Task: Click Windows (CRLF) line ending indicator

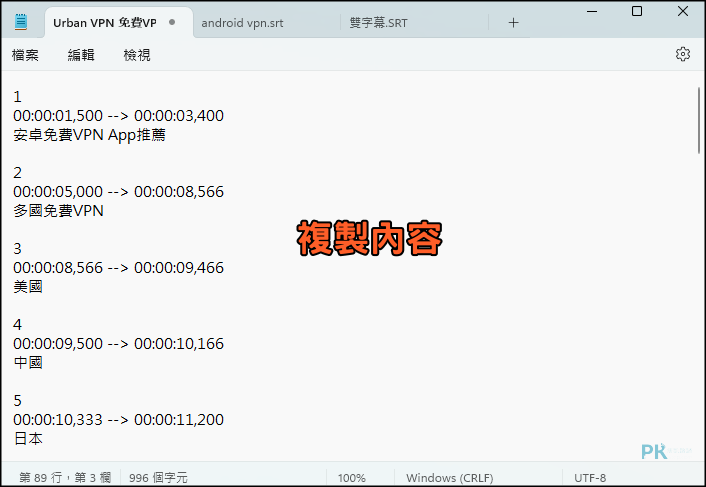Action: click(449, 478)
